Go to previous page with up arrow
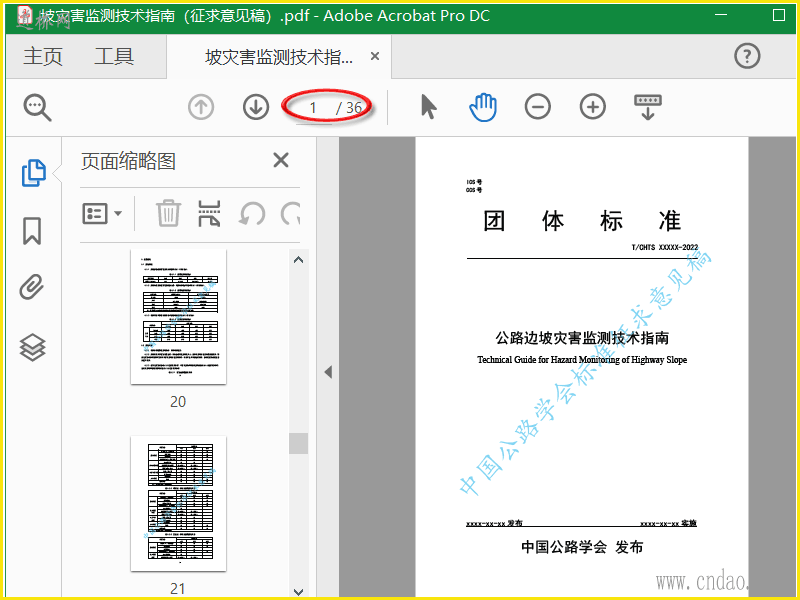Screen dimensions: 800x600 pyautogui.click(x=201, y=107)
